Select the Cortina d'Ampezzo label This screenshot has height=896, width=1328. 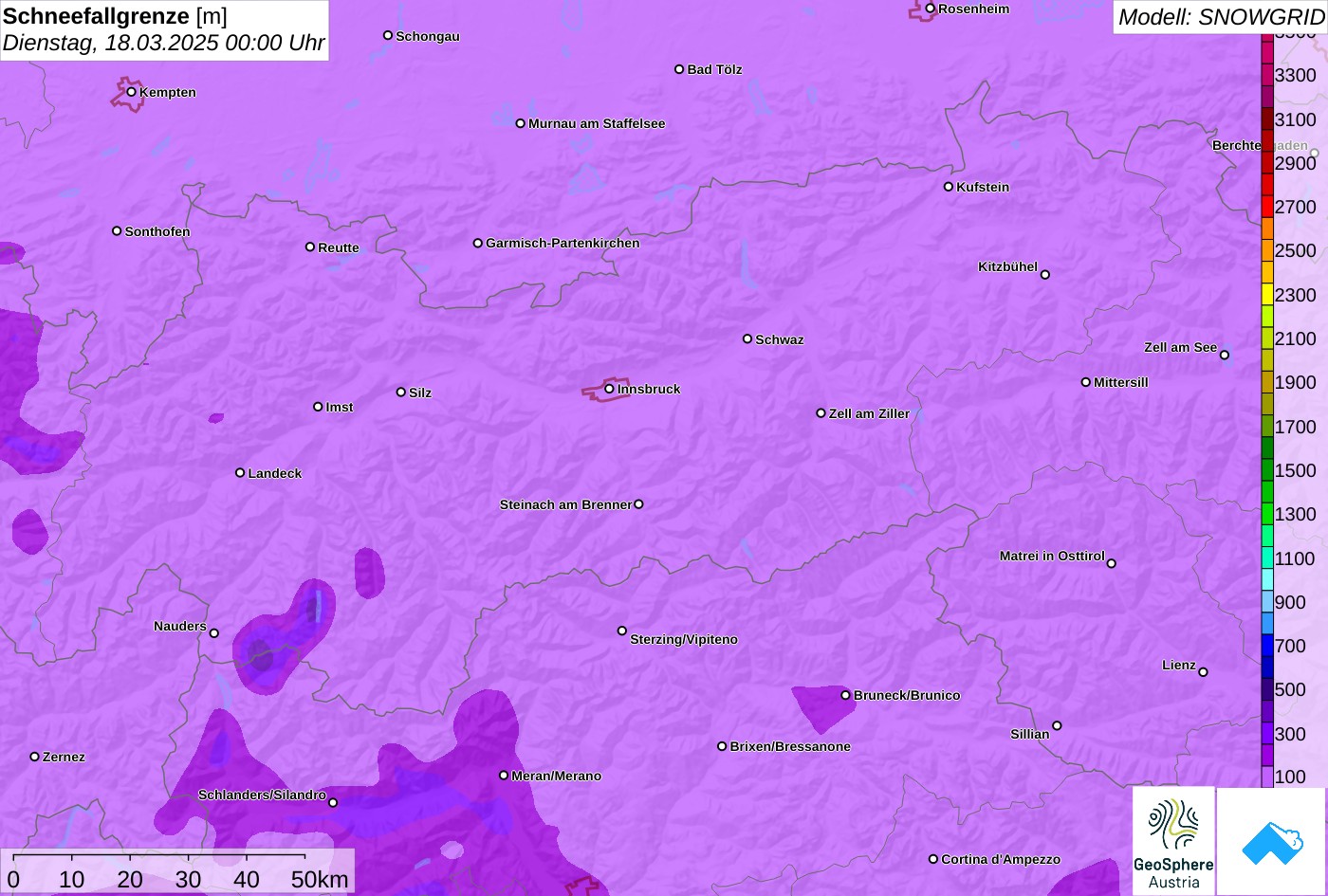click(1001, 859)
